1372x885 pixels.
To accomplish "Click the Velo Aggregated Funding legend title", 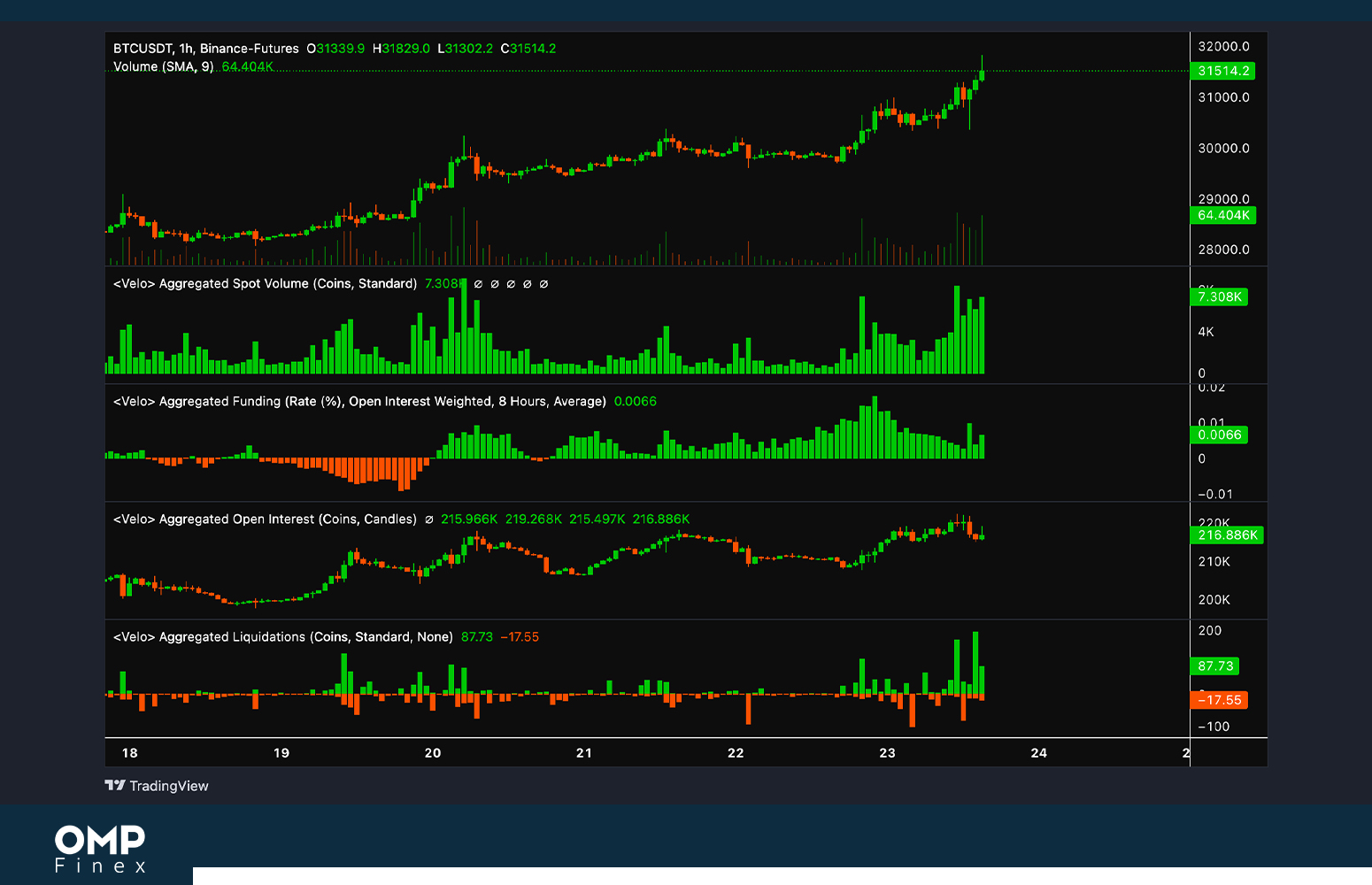I will tap(359, 401).
